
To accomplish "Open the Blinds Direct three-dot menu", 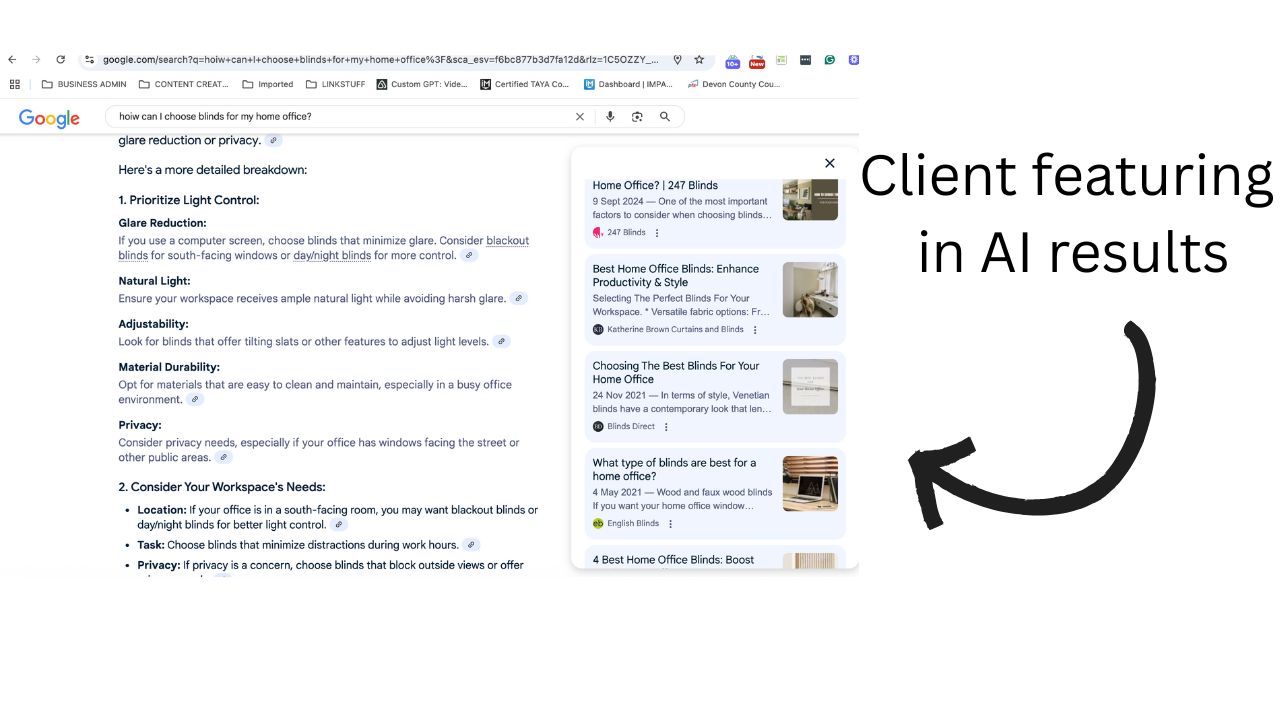I will tap(666, 427).
